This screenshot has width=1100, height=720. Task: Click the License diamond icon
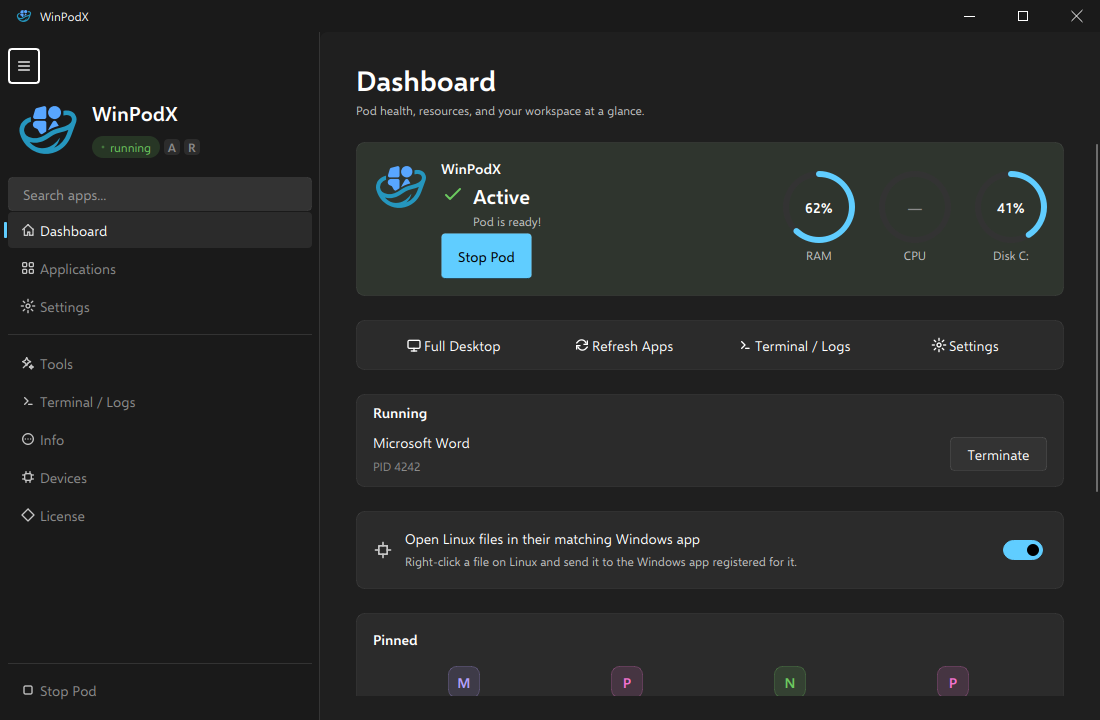pos(28,515)
